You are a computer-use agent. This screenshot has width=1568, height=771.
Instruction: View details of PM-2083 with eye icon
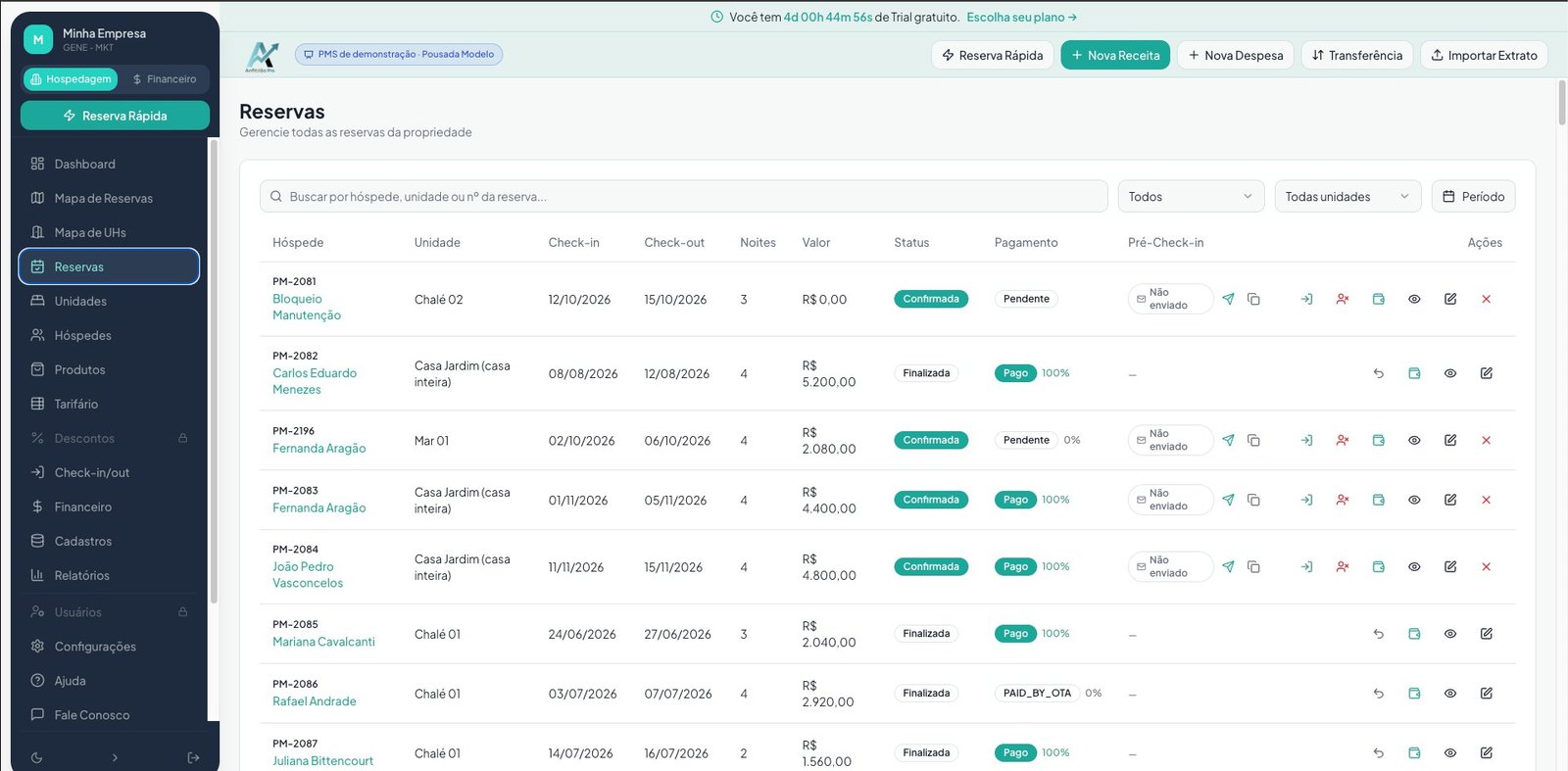point(1414,500)
